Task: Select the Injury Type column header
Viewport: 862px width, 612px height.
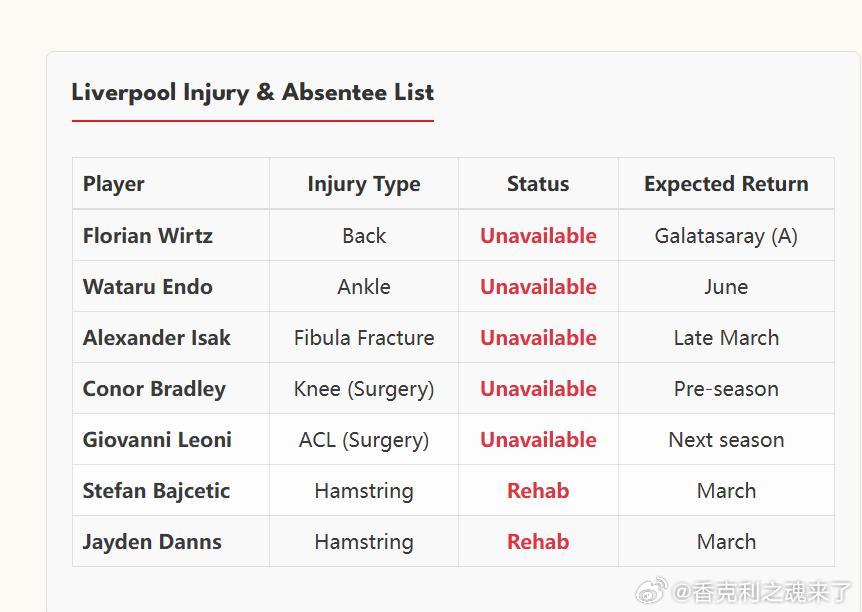Action: pyautogui.click(x=364, y=184)
